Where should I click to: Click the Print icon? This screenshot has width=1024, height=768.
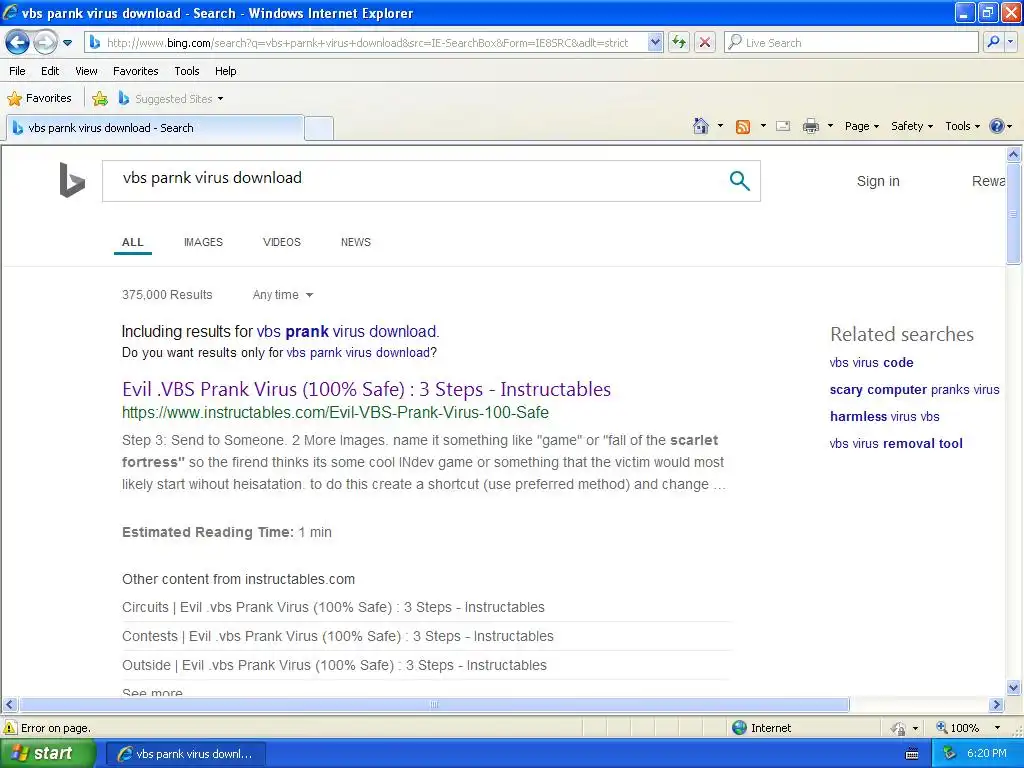tap(810, 126)
